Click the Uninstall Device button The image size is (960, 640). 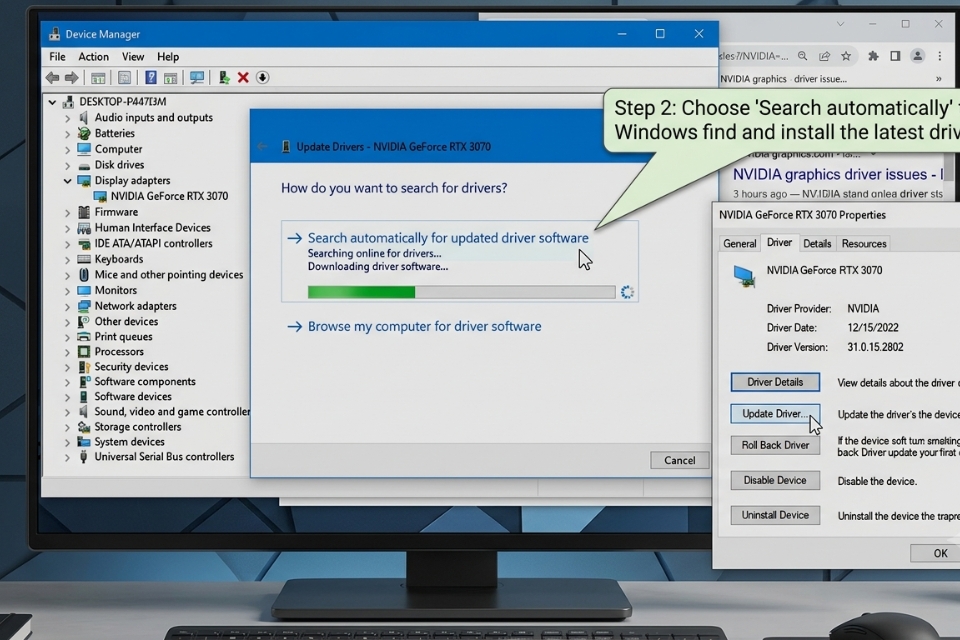point(775,515)
